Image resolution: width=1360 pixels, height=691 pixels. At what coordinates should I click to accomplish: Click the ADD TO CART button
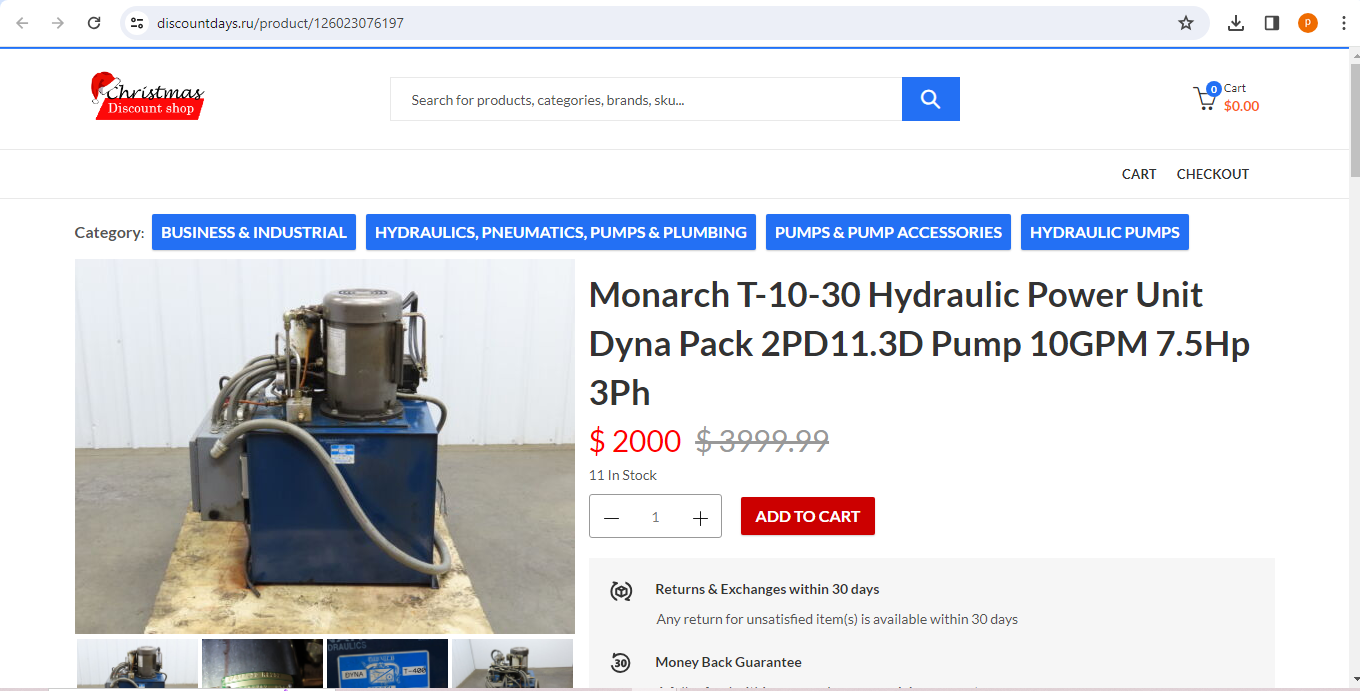808,516
